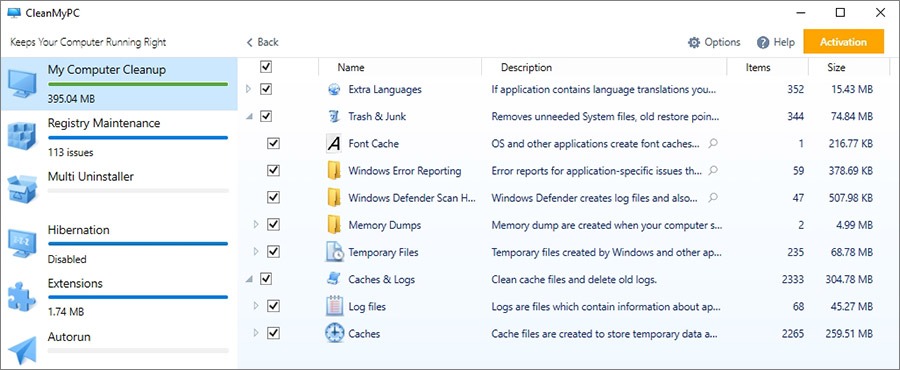
Task: Collapse the Trash & Junk group
Action: click(249, 117)
